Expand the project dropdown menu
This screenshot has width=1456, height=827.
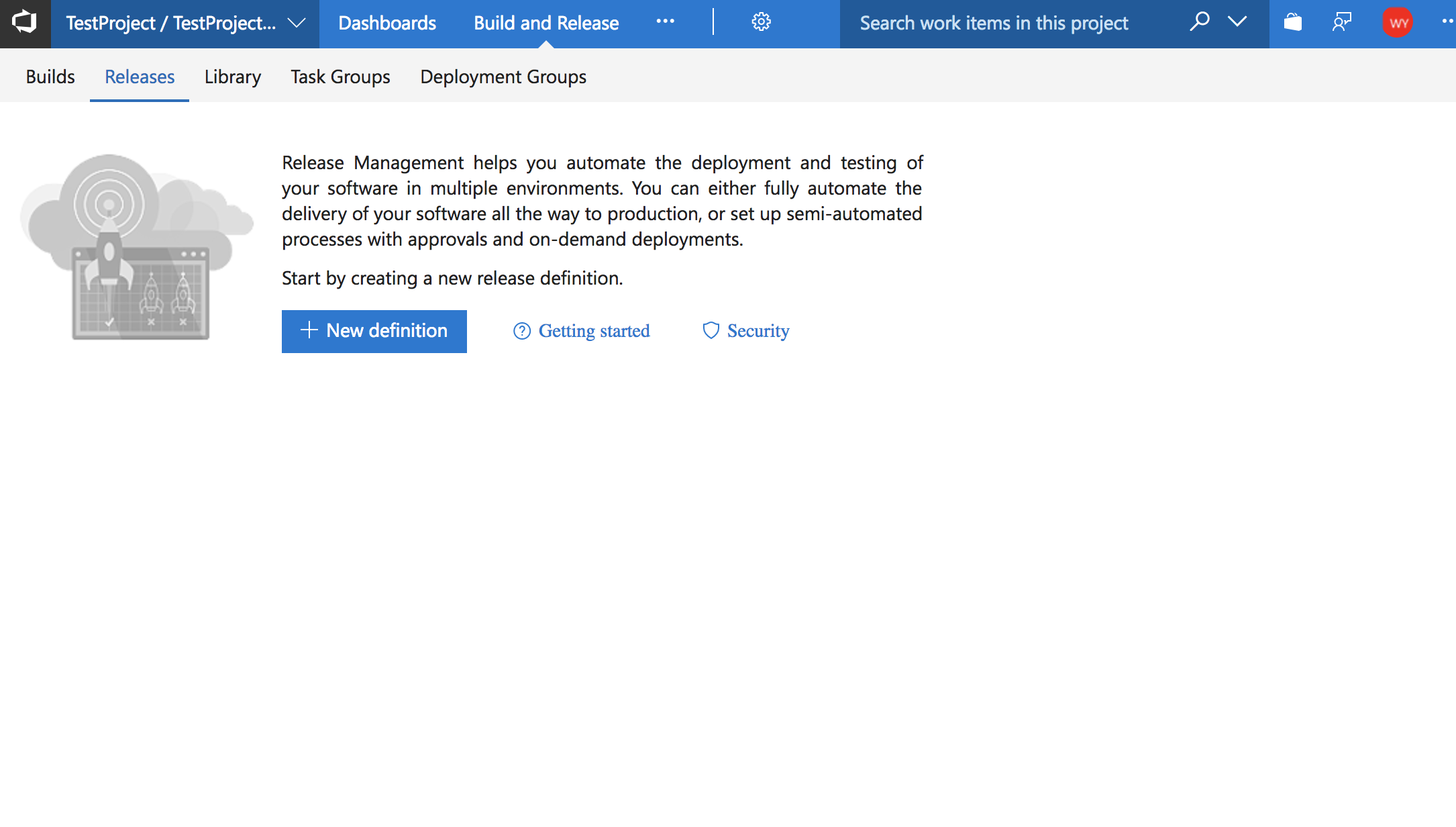click(x=299, y=22)
